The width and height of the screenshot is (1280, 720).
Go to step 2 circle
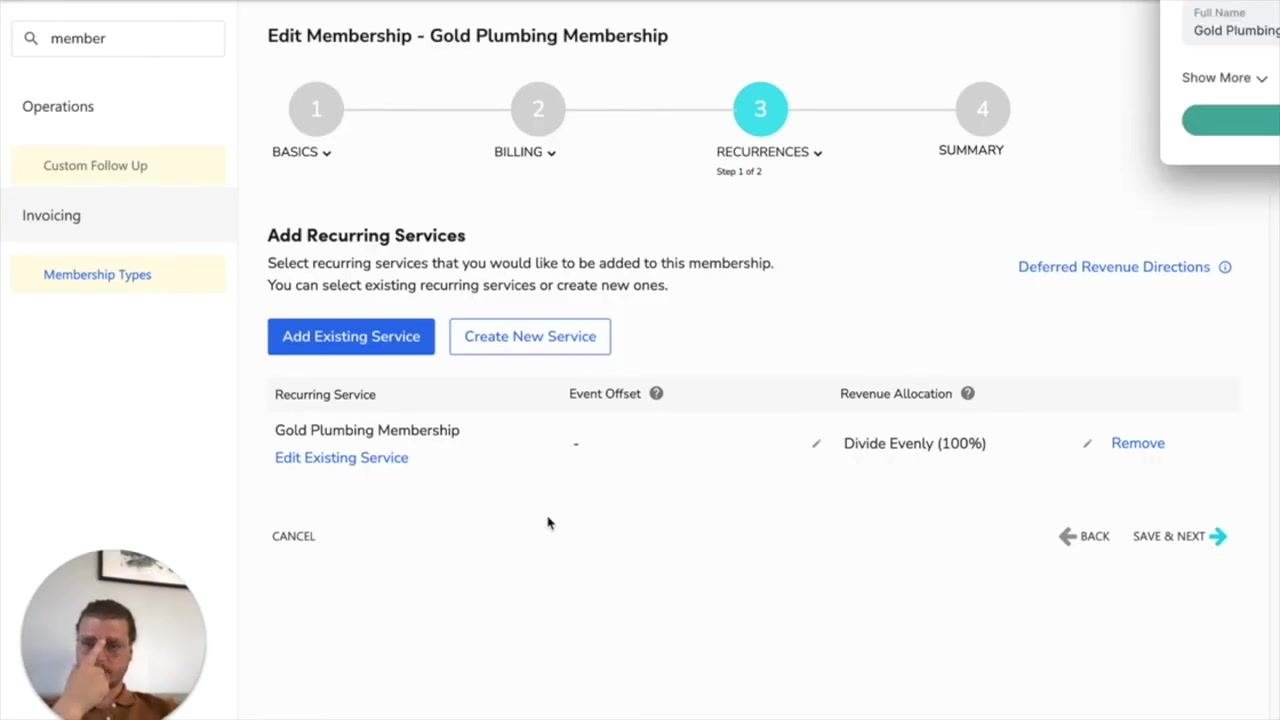coord(538,109)
